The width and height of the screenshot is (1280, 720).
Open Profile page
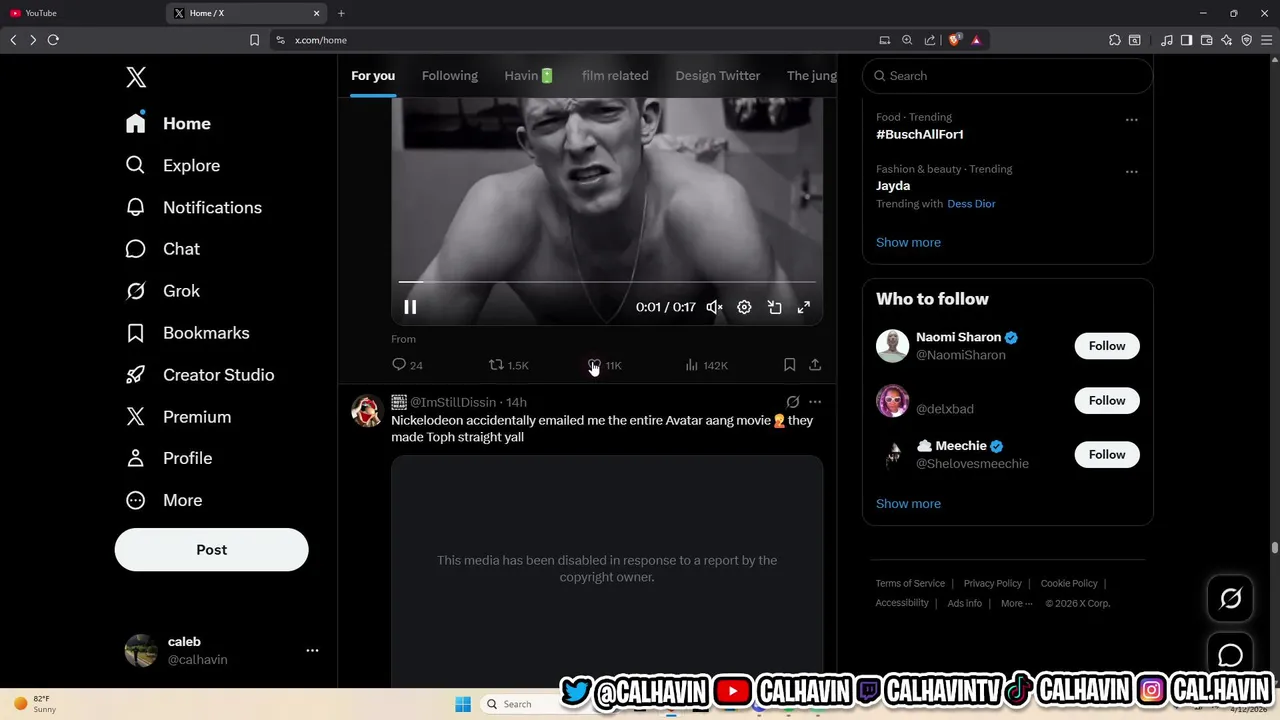click(x=168, y=458)
